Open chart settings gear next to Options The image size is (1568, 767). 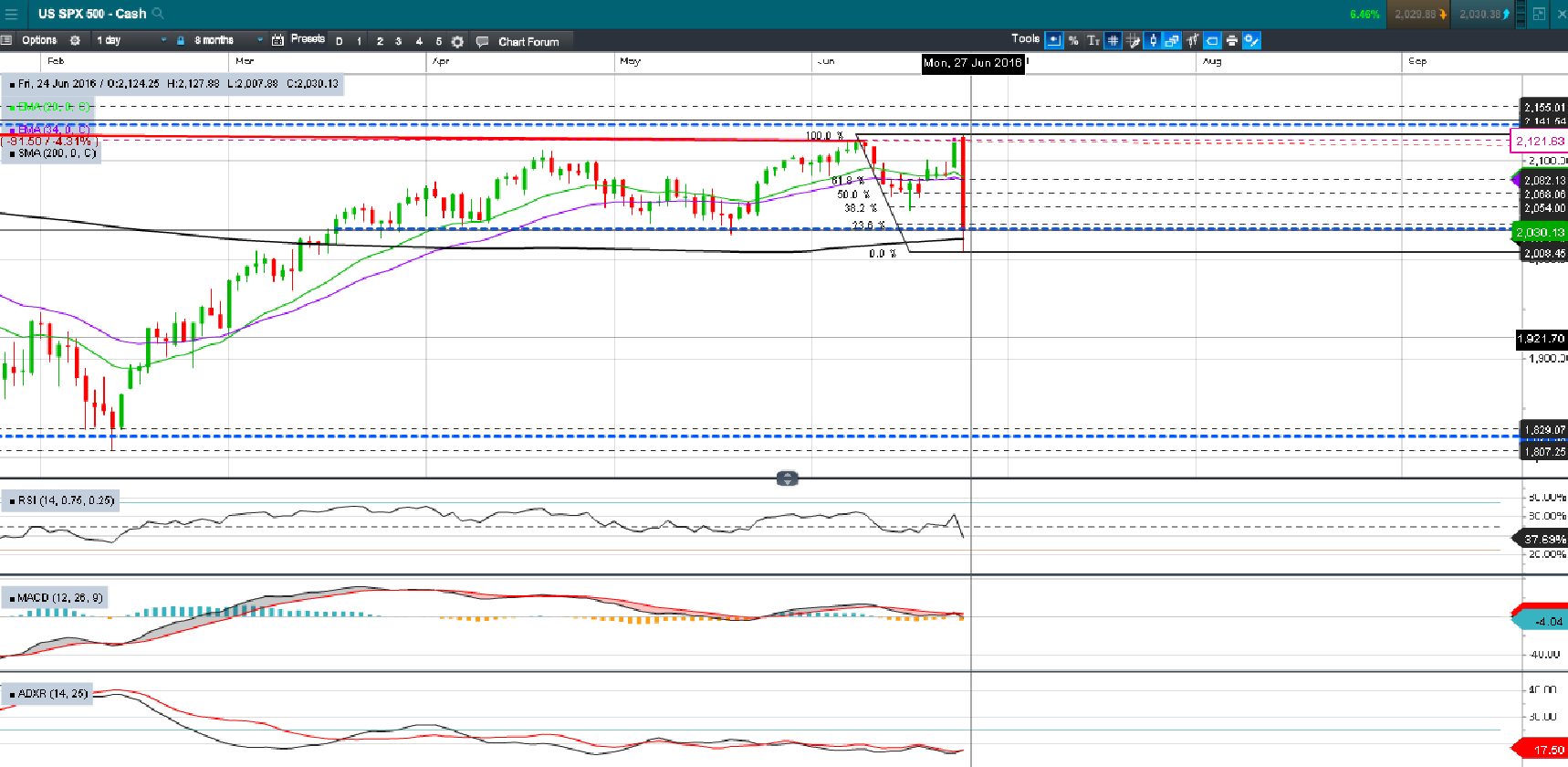tap(75, 40)
